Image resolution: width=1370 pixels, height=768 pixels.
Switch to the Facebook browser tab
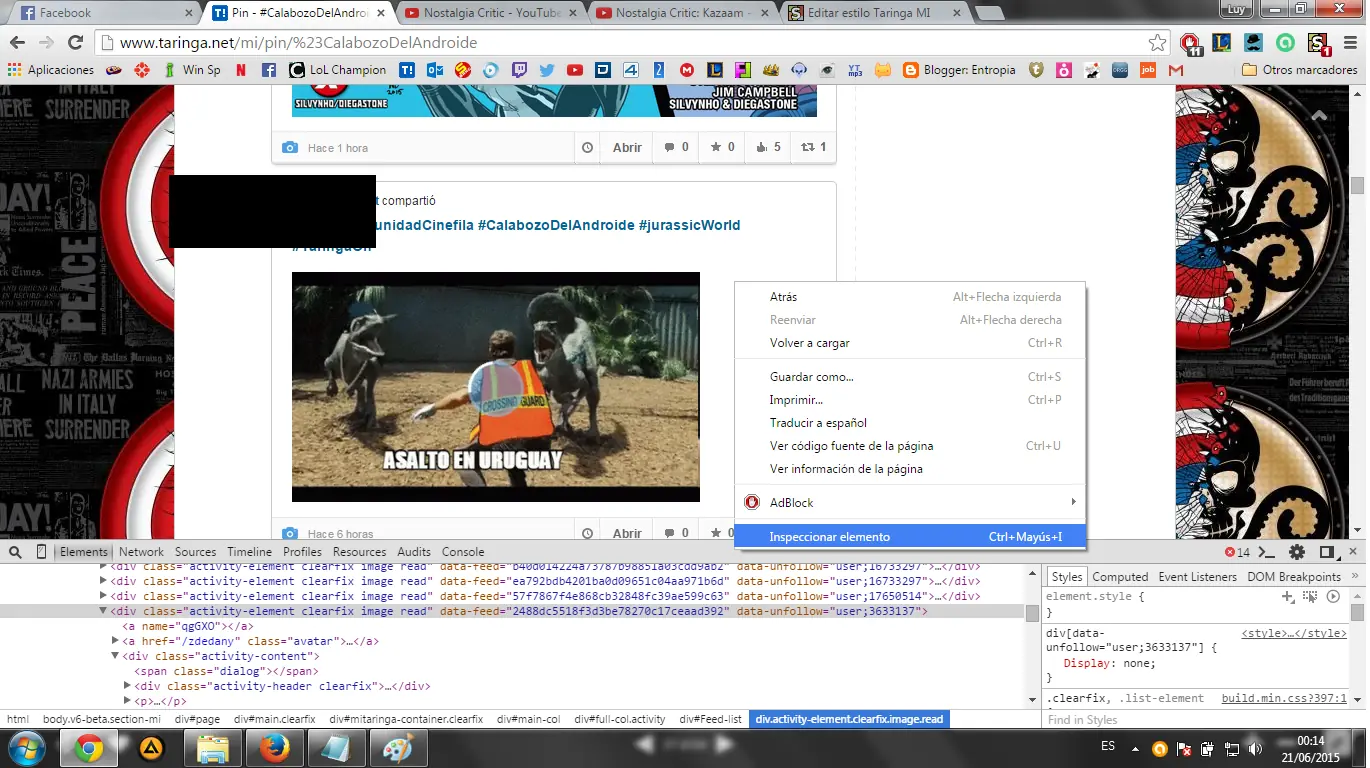pyautogui.click(x=104, y=13)
